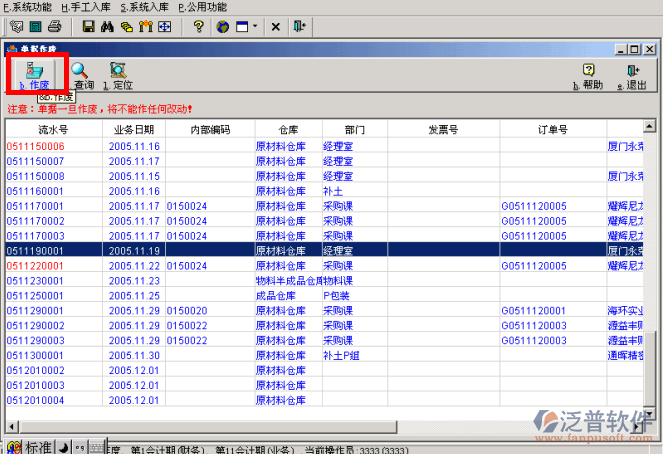This screenshot has height=454, width=663.
Task: Select the row with serial 0511220001
Action: point(35,266)
